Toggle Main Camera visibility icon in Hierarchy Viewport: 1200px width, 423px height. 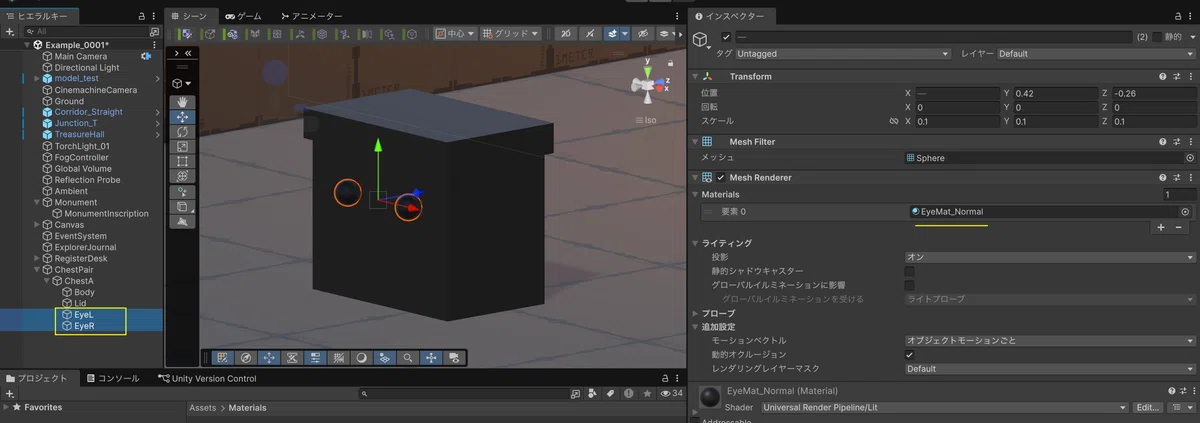145,57
